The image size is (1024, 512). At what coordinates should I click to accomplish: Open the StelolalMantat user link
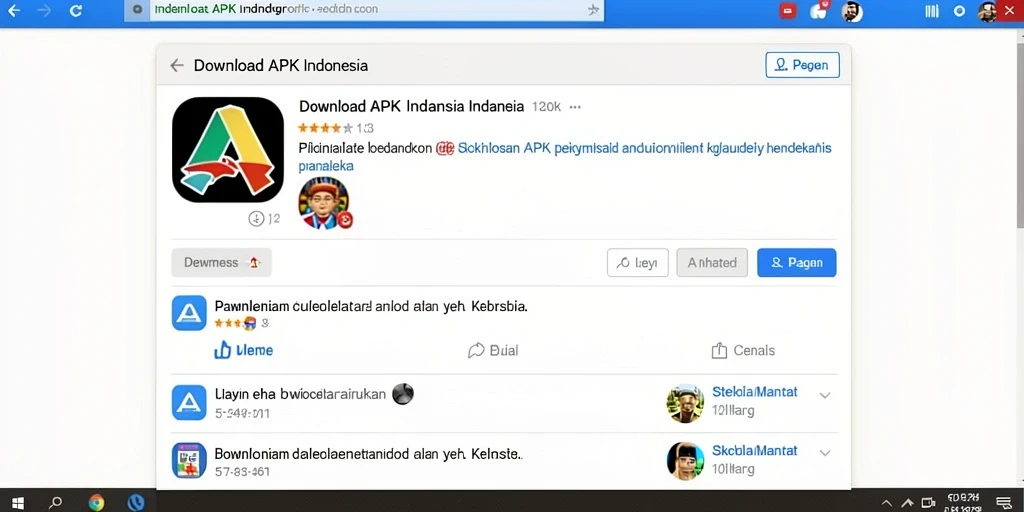(754, 392)
